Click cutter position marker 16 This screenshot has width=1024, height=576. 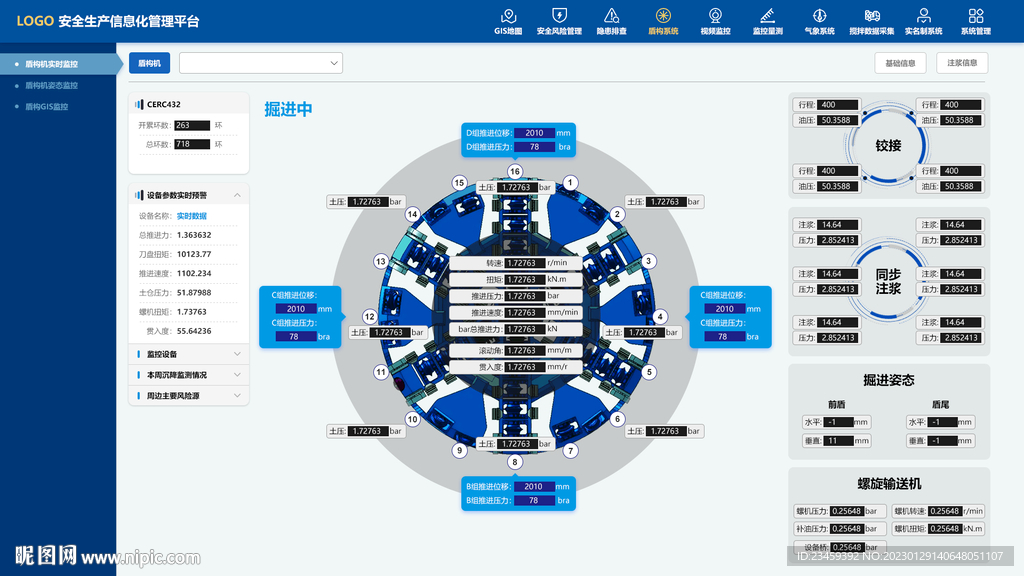pos(515,172)
